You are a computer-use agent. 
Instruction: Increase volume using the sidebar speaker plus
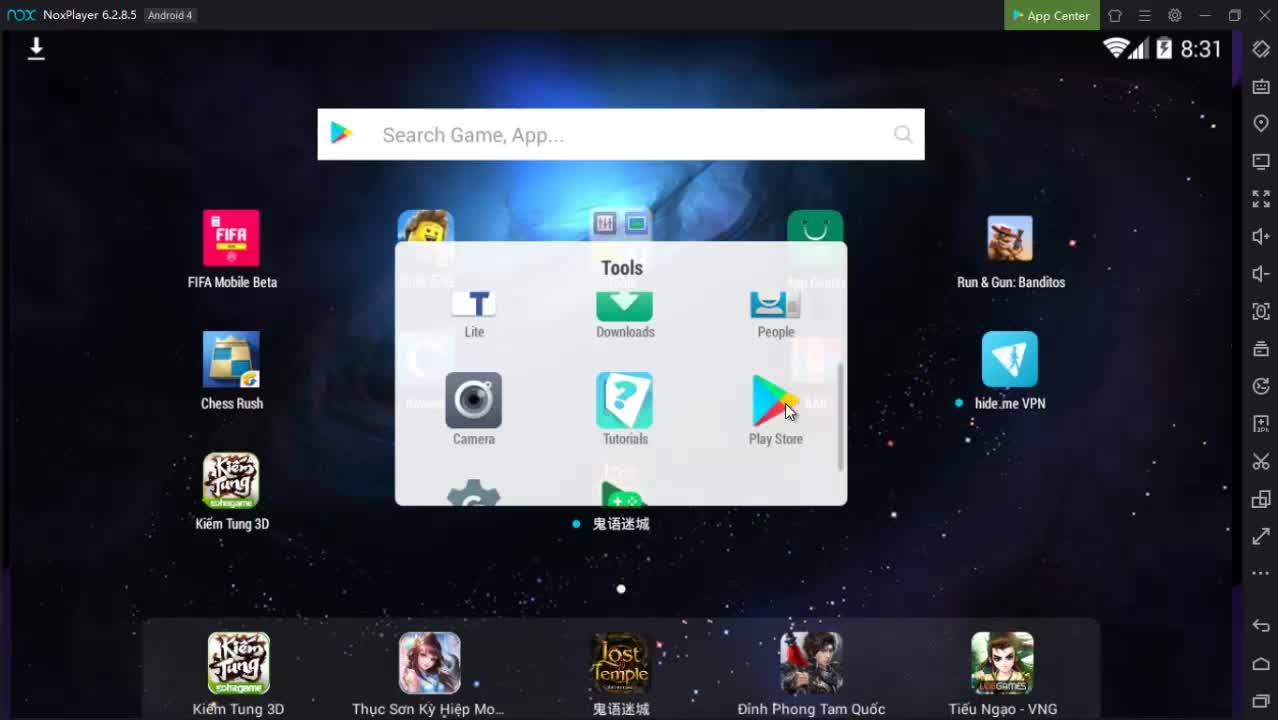1261,237
